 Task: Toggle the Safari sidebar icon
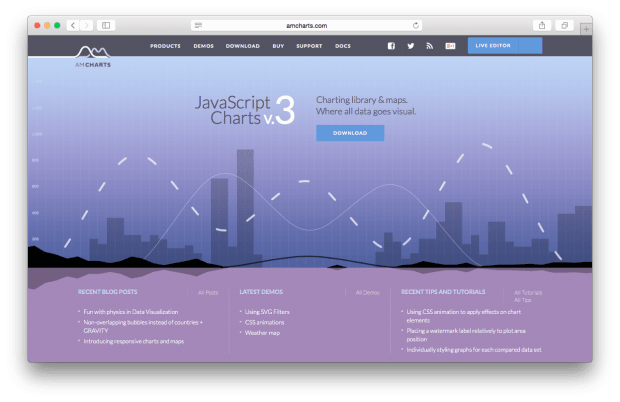[x=107, y=24]
